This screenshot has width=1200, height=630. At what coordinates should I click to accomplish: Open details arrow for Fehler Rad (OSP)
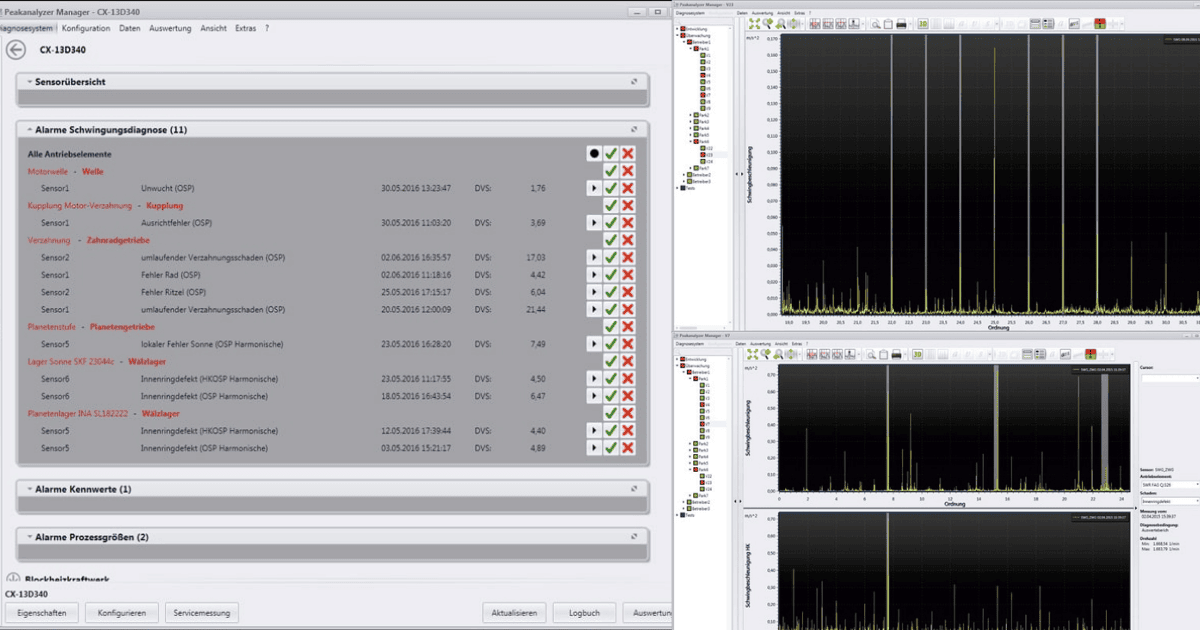(593, 275)
